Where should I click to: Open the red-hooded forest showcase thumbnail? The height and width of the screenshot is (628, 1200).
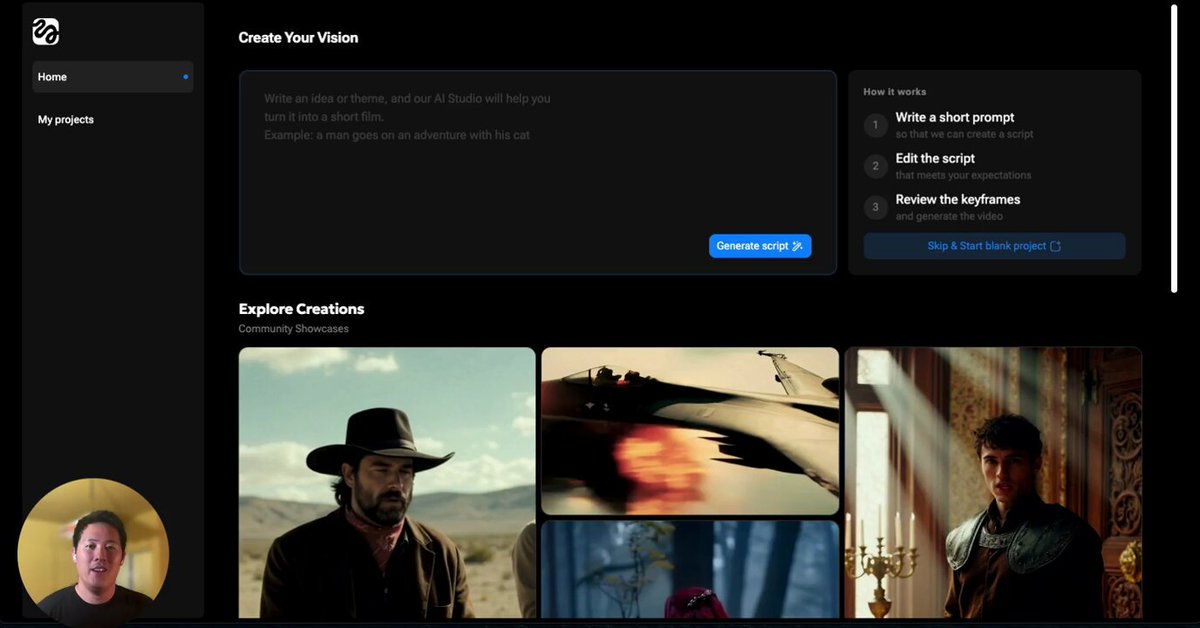point(690,569)
